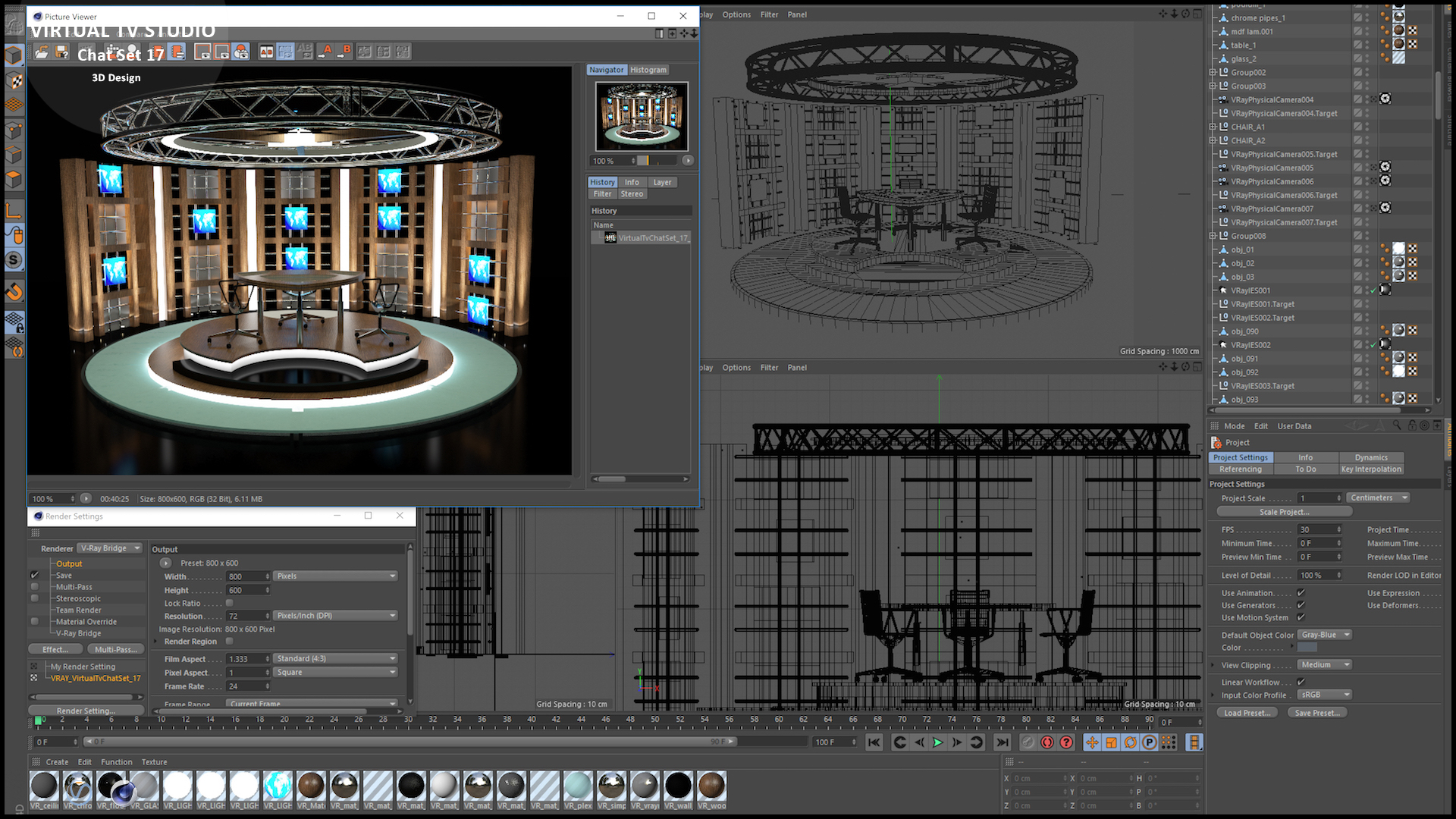Screen dimensions: 1456x819
Task: Click the Open file icon in Picture Viewer
Action: tap(42, 52)
